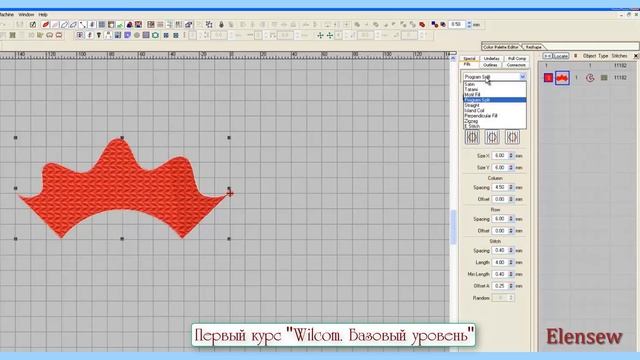The image size is (640, 360).
Task: Click the Size X value field
Action: [500, 156]
